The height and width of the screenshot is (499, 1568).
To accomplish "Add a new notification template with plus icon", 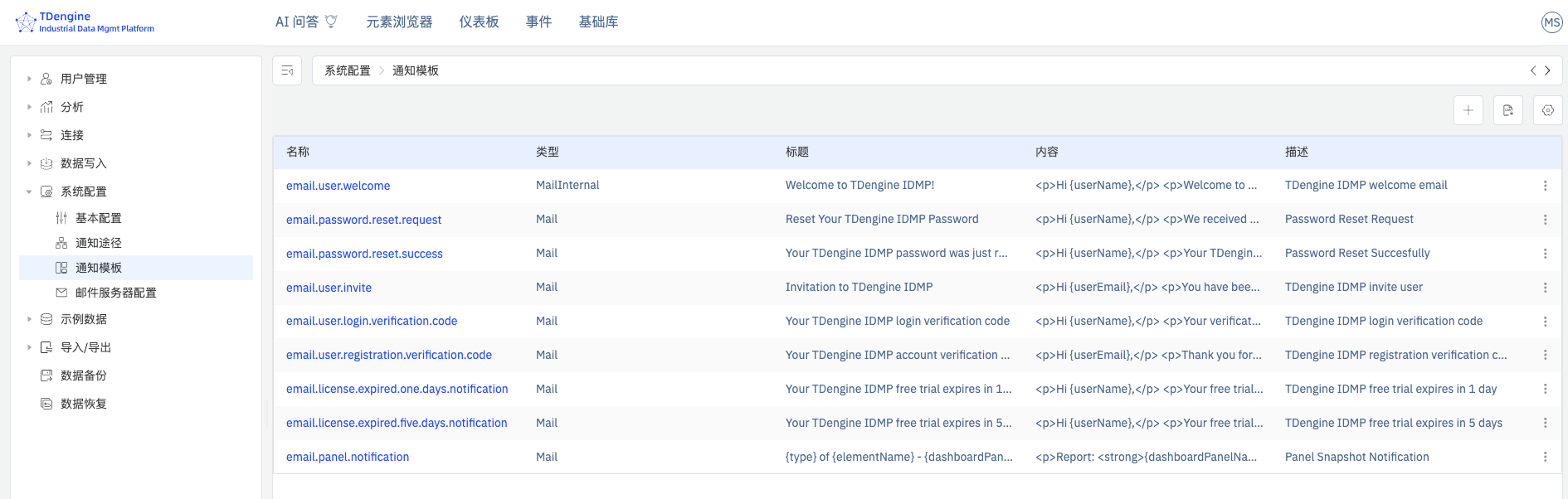I will 1468,110.
